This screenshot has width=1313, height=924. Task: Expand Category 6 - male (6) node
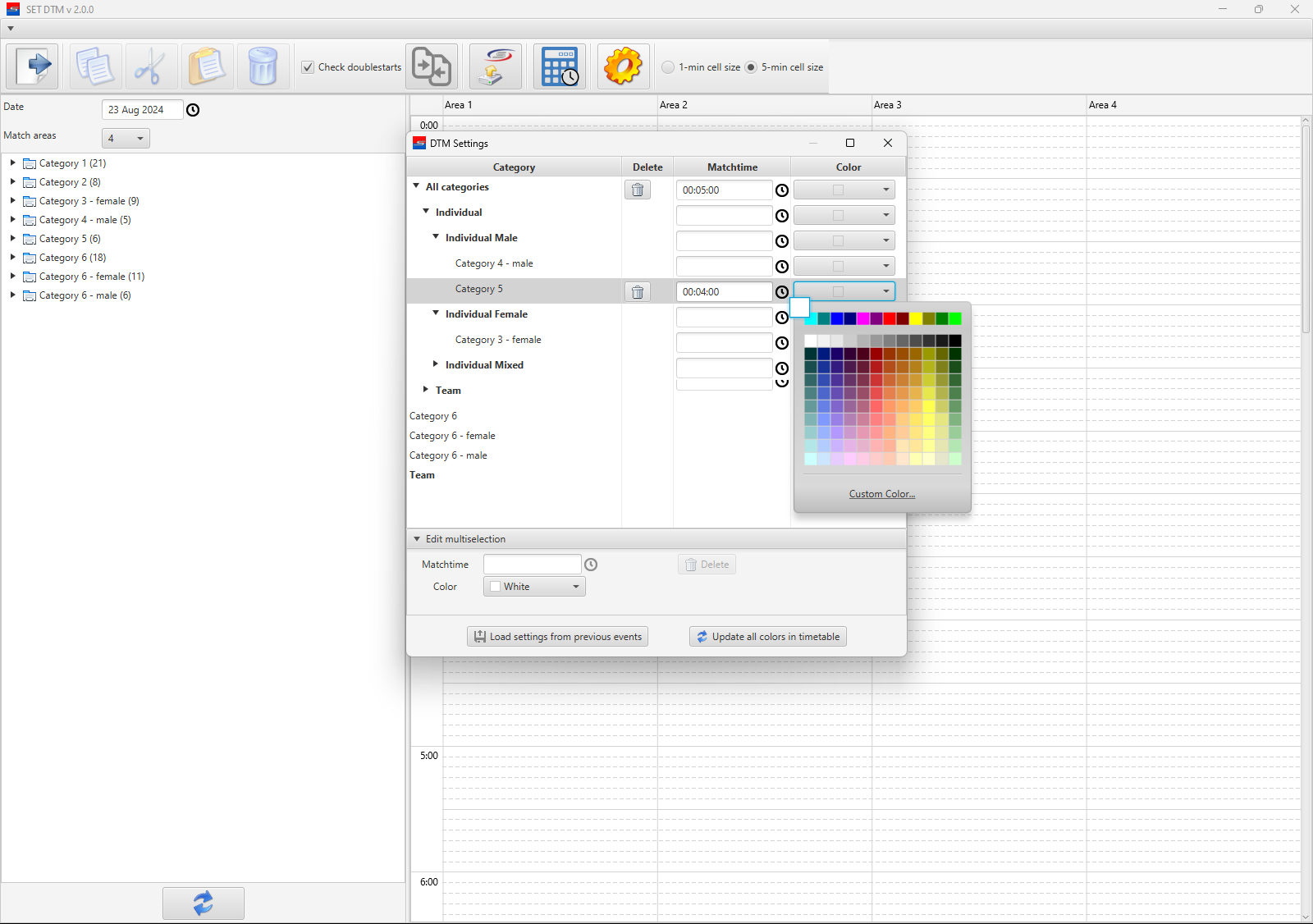click(x=12, y=295)
